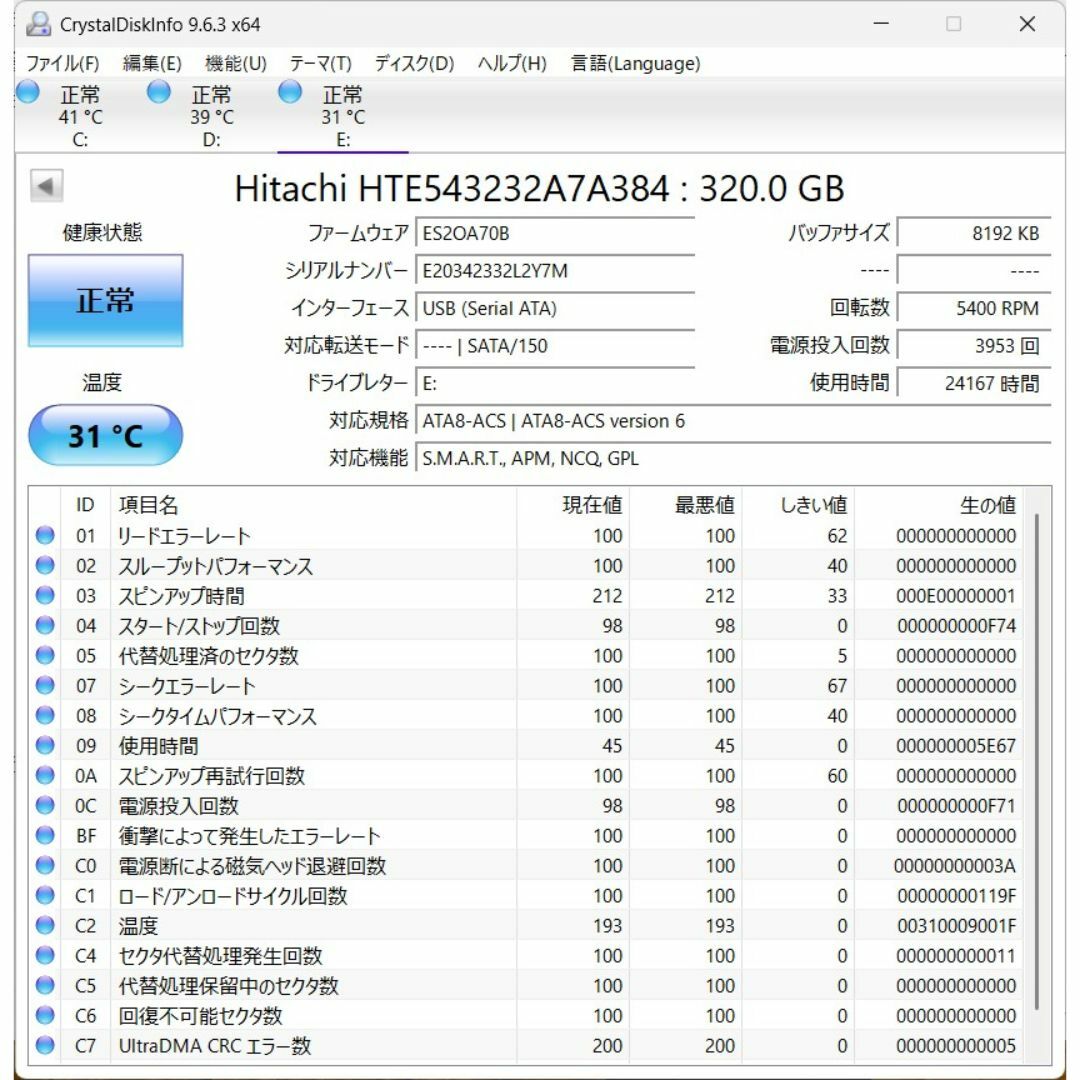Click status orb of attribute 01 リードエラーレート
Viewport: 1080px width, 1080px height.
tap(45, 535)
